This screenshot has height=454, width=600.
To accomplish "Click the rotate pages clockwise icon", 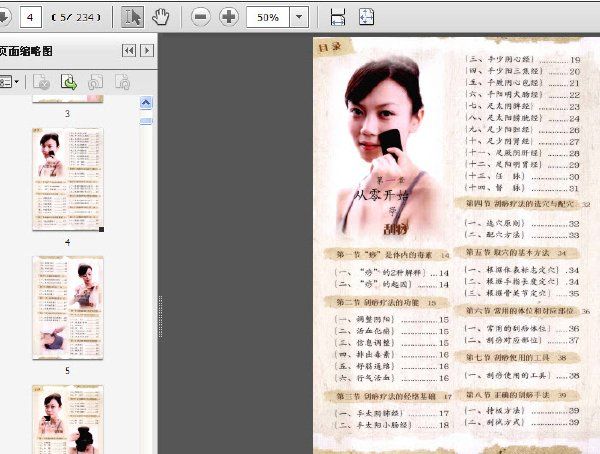I will point(122,82).
